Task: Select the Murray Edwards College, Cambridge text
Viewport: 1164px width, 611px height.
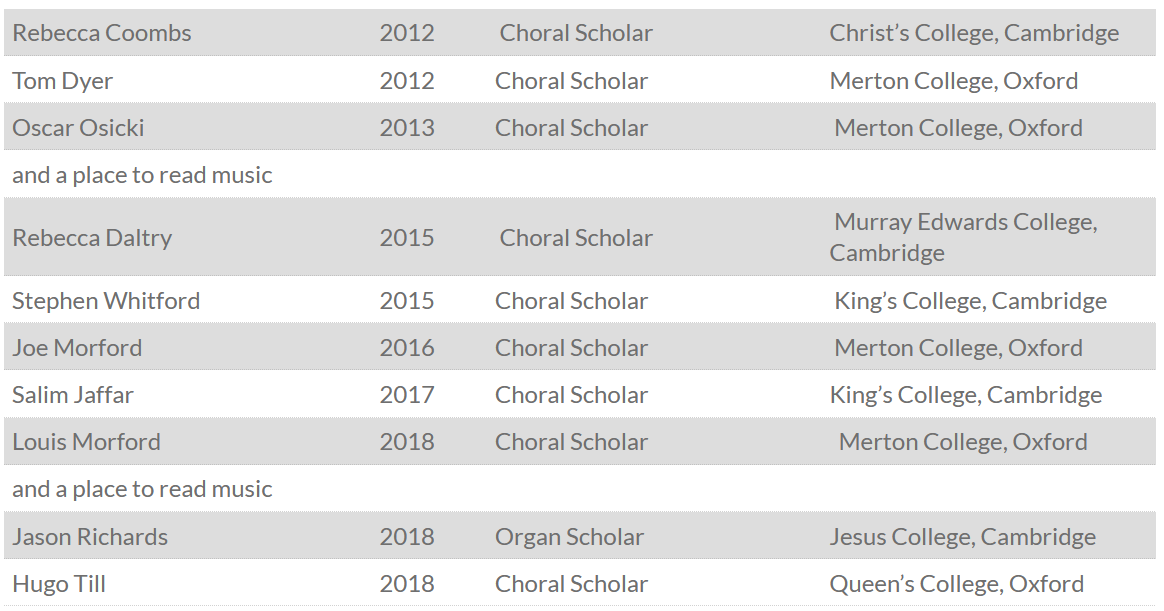Action: (x=964, y=237)
